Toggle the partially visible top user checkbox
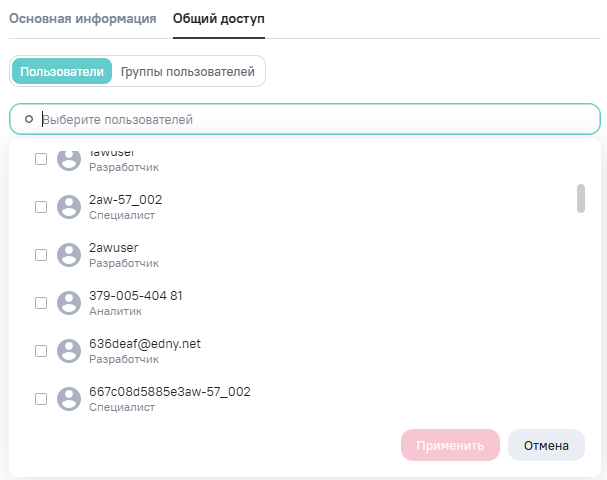Viewport: 607px width, 480px height. click(41, 159)
